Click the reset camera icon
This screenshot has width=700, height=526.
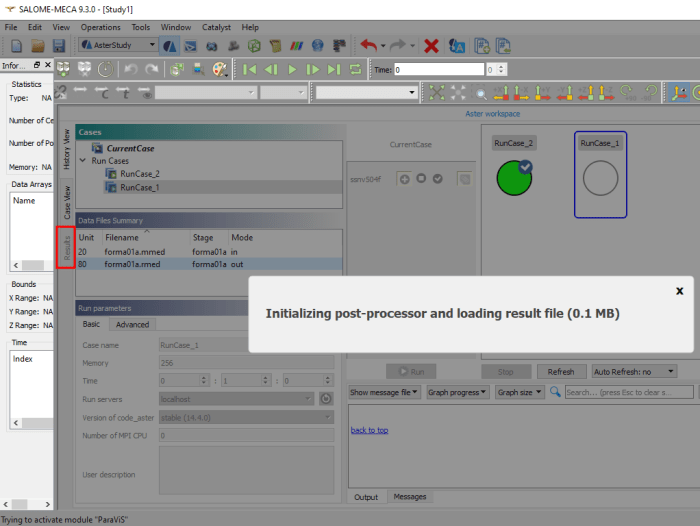point(437,92)
